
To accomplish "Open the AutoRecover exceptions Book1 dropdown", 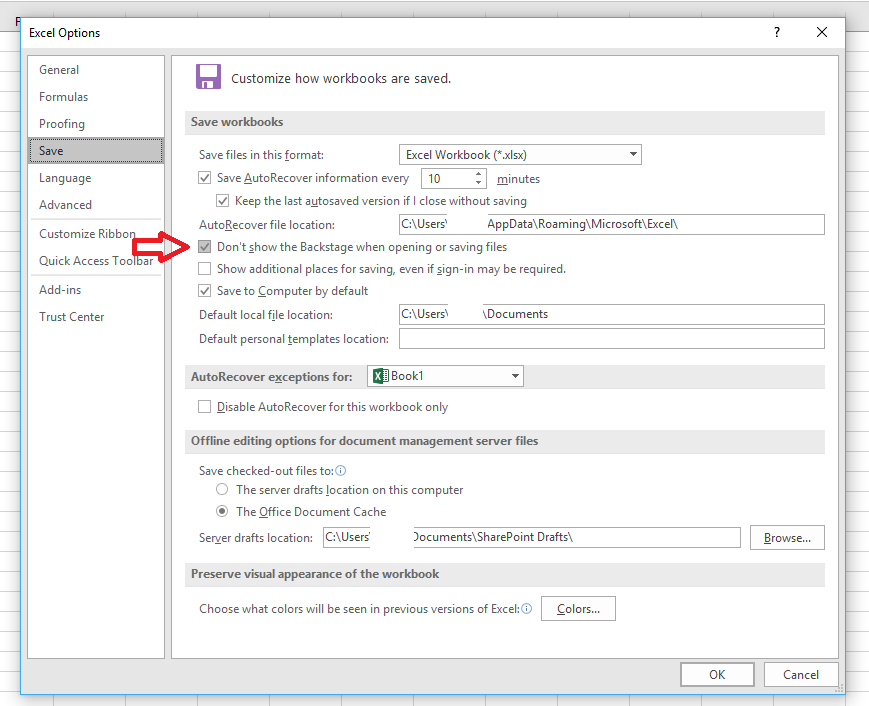I will tap(445, 376).
